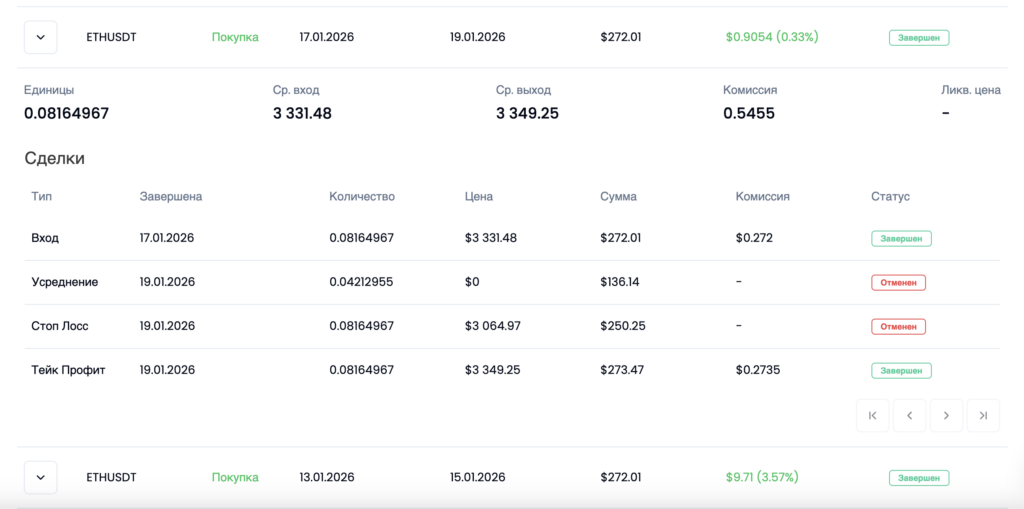This screenshot has width=1024, height=509.
Task: Go to previous page of deals
Action: point(909,416)
